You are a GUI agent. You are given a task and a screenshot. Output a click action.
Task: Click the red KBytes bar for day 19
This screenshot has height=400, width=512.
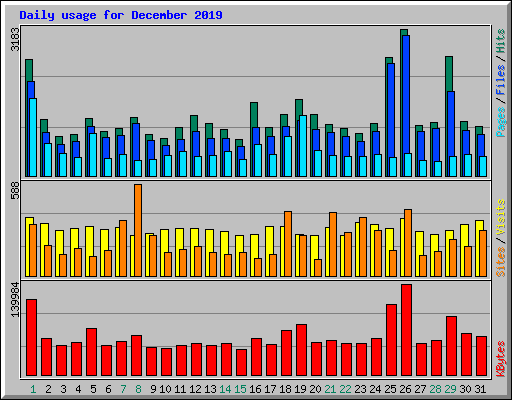tap(301, 350)
